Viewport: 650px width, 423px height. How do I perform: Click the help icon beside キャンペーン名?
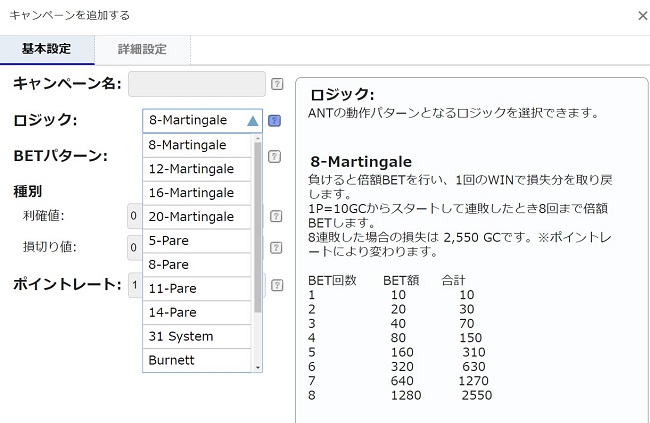[277, 84]
